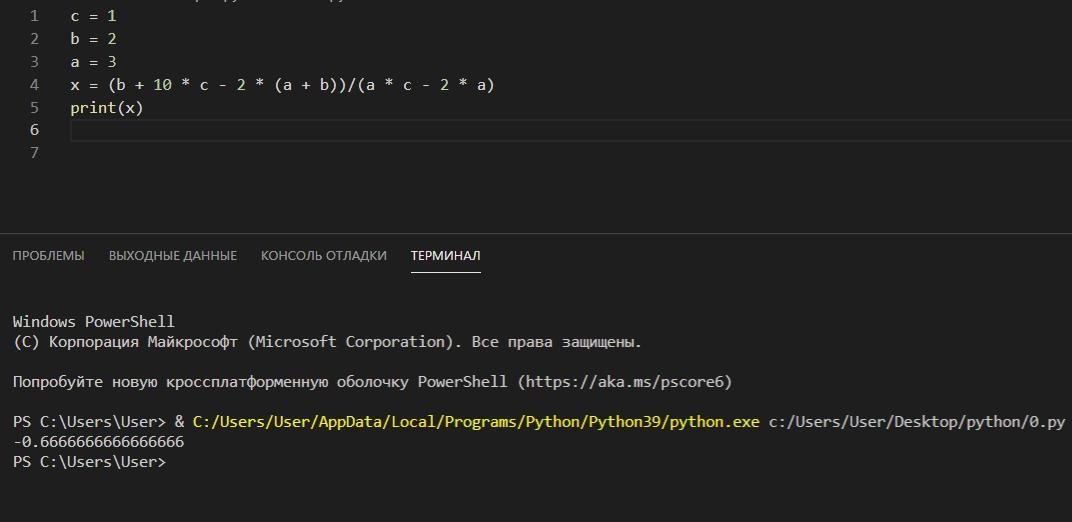Select the ТЕРМИНАЛ tab
Image resolution: width=1072 pixels, height=522 pixels.
[x=446, y=256]
